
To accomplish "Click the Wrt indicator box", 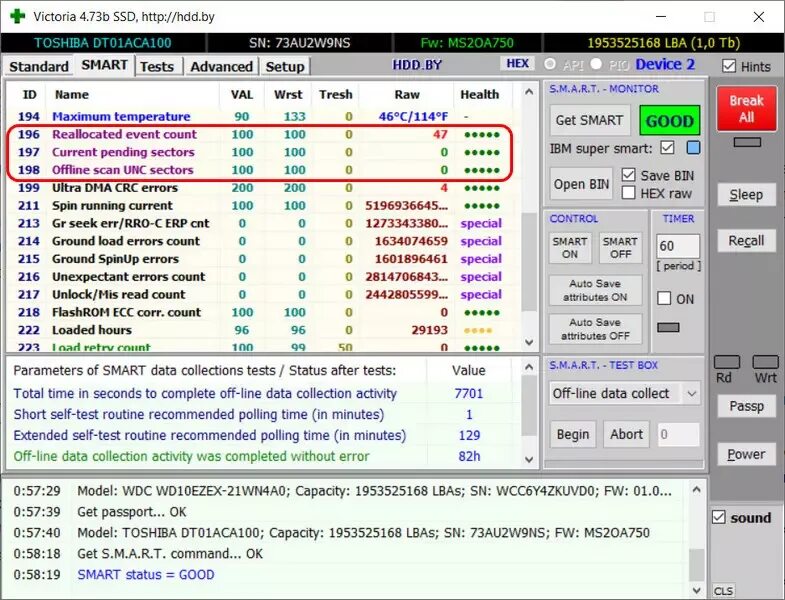I will tap(765, 362).
